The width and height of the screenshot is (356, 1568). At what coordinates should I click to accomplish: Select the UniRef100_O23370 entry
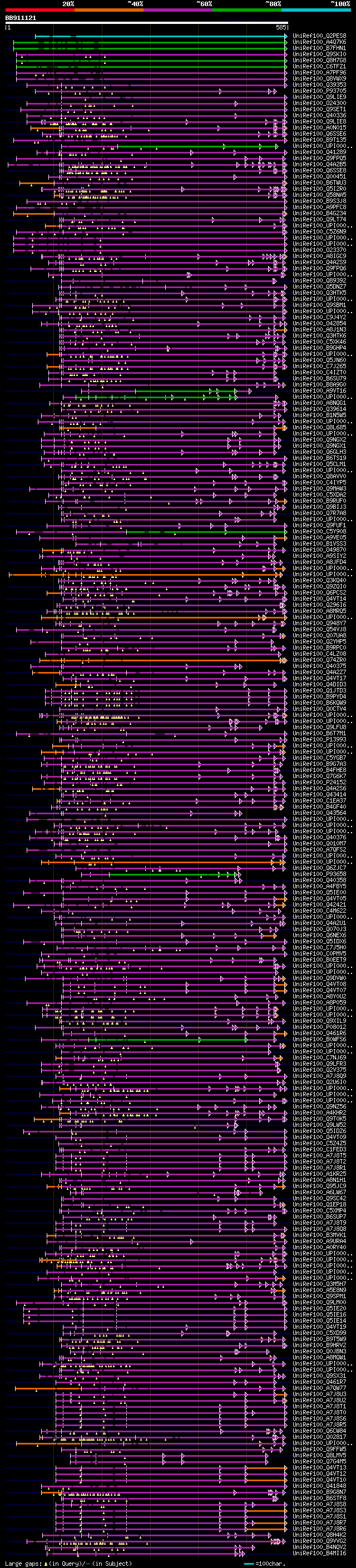click(x=319, y=250)
